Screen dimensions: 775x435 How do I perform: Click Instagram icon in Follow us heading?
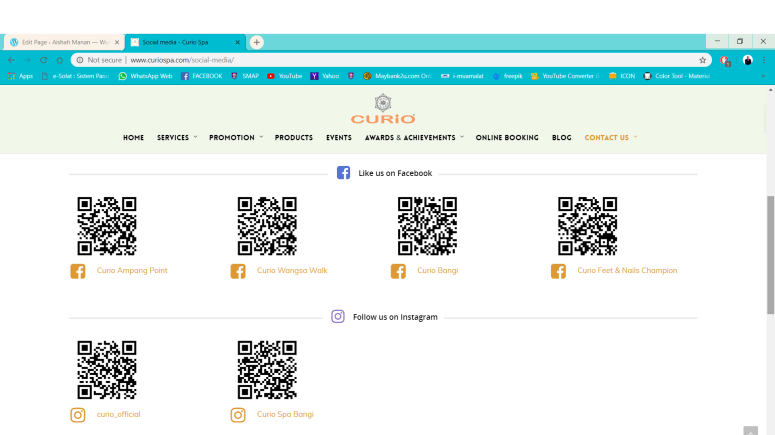click(x=338, y=316)
